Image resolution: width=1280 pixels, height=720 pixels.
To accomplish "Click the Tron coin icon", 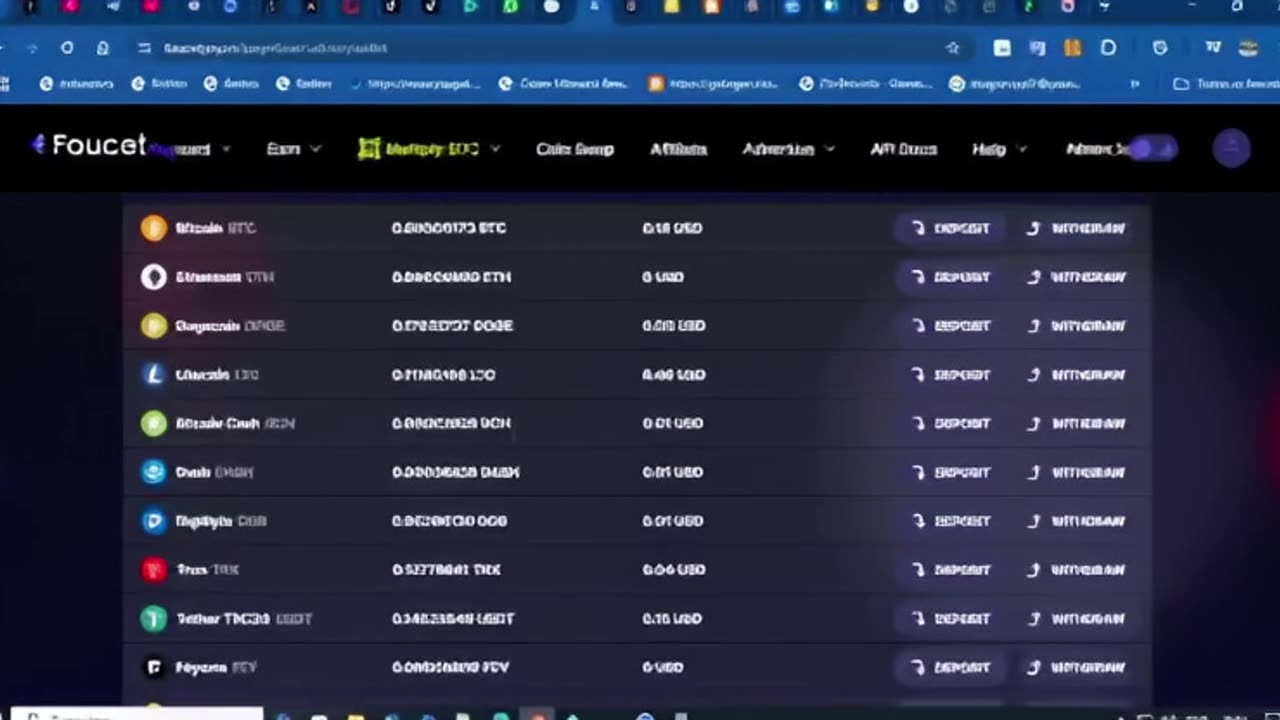I will pyautogui.click(x=153, y=570).
